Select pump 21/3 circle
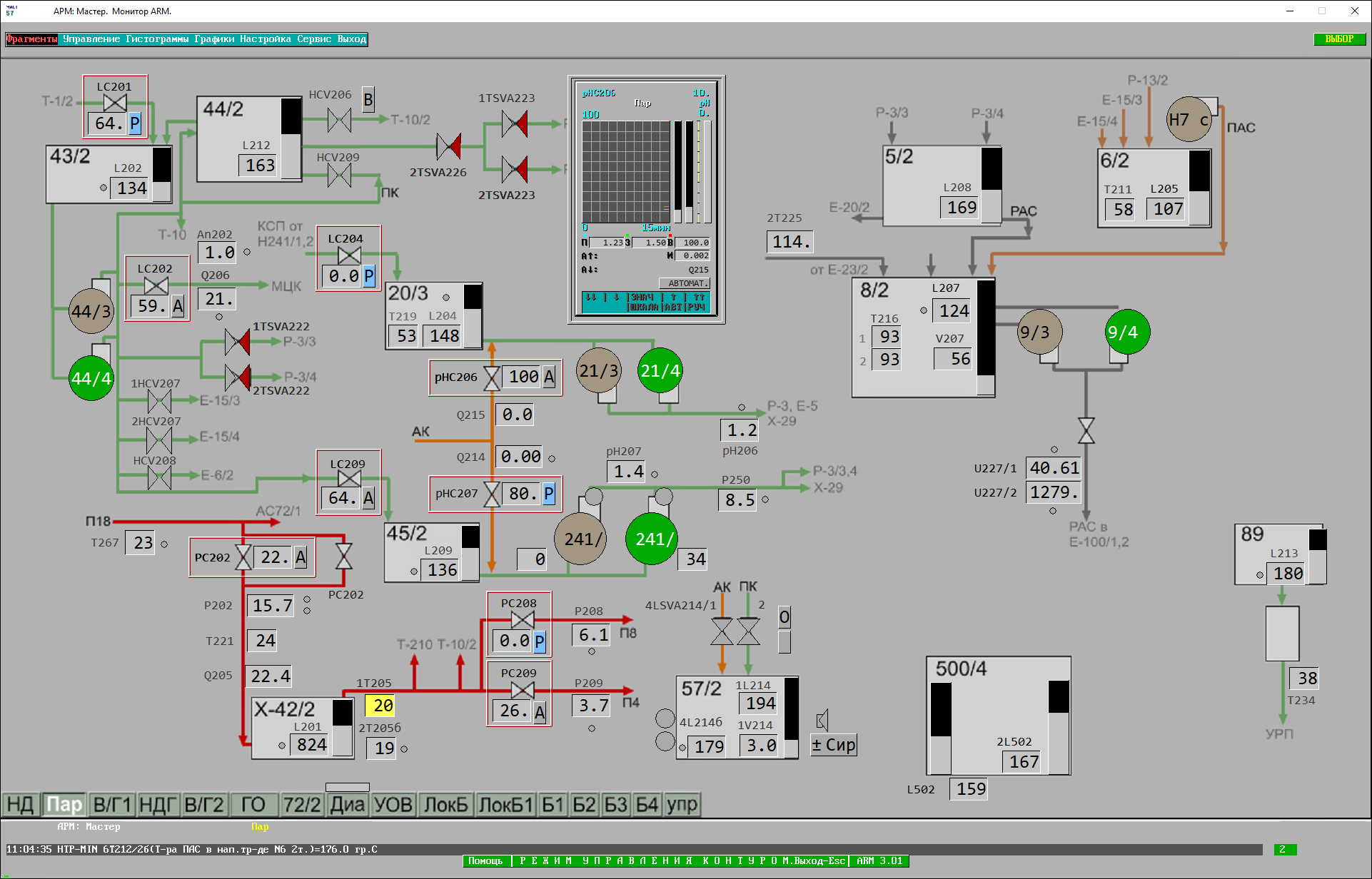This screenshot has height=879, width=1372. pos(598,370)
